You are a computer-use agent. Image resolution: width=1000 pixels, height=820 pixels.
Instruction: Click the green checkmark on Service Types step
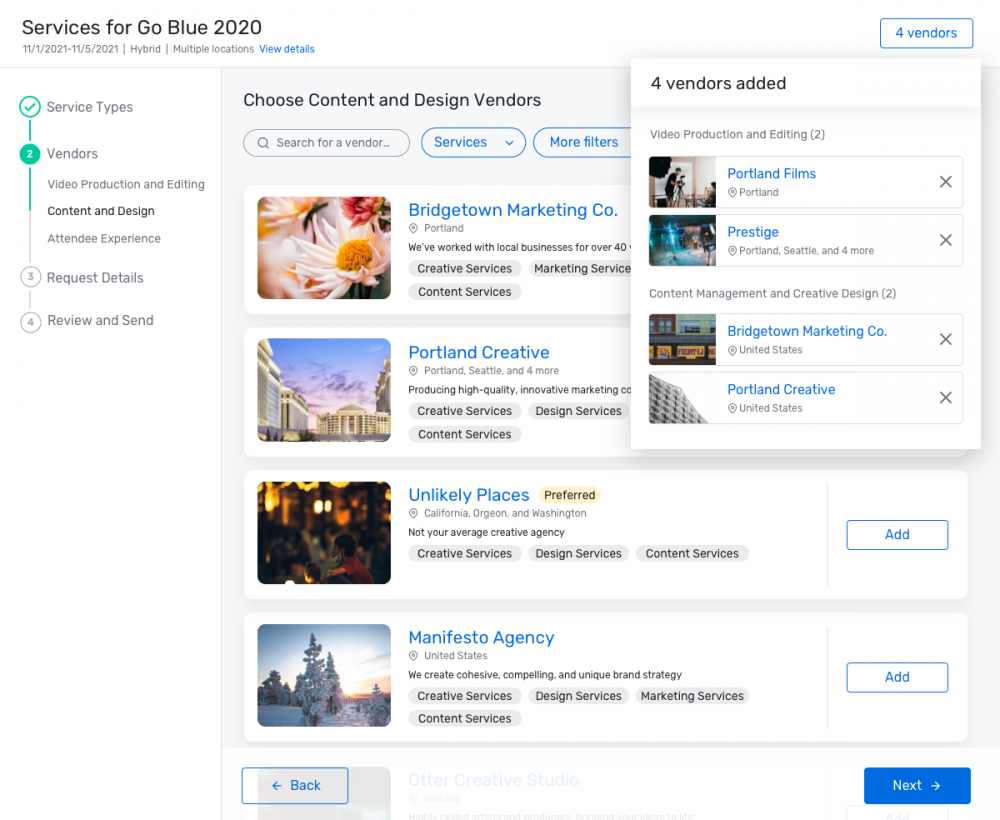coord(29,107)
